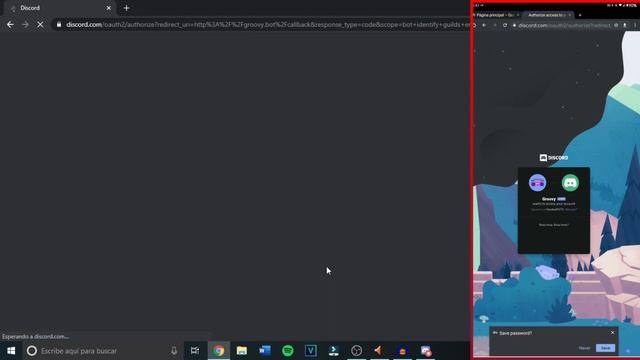
Task: Click the forward arrow in left Chrome window
Action: [x=25, y=24]
